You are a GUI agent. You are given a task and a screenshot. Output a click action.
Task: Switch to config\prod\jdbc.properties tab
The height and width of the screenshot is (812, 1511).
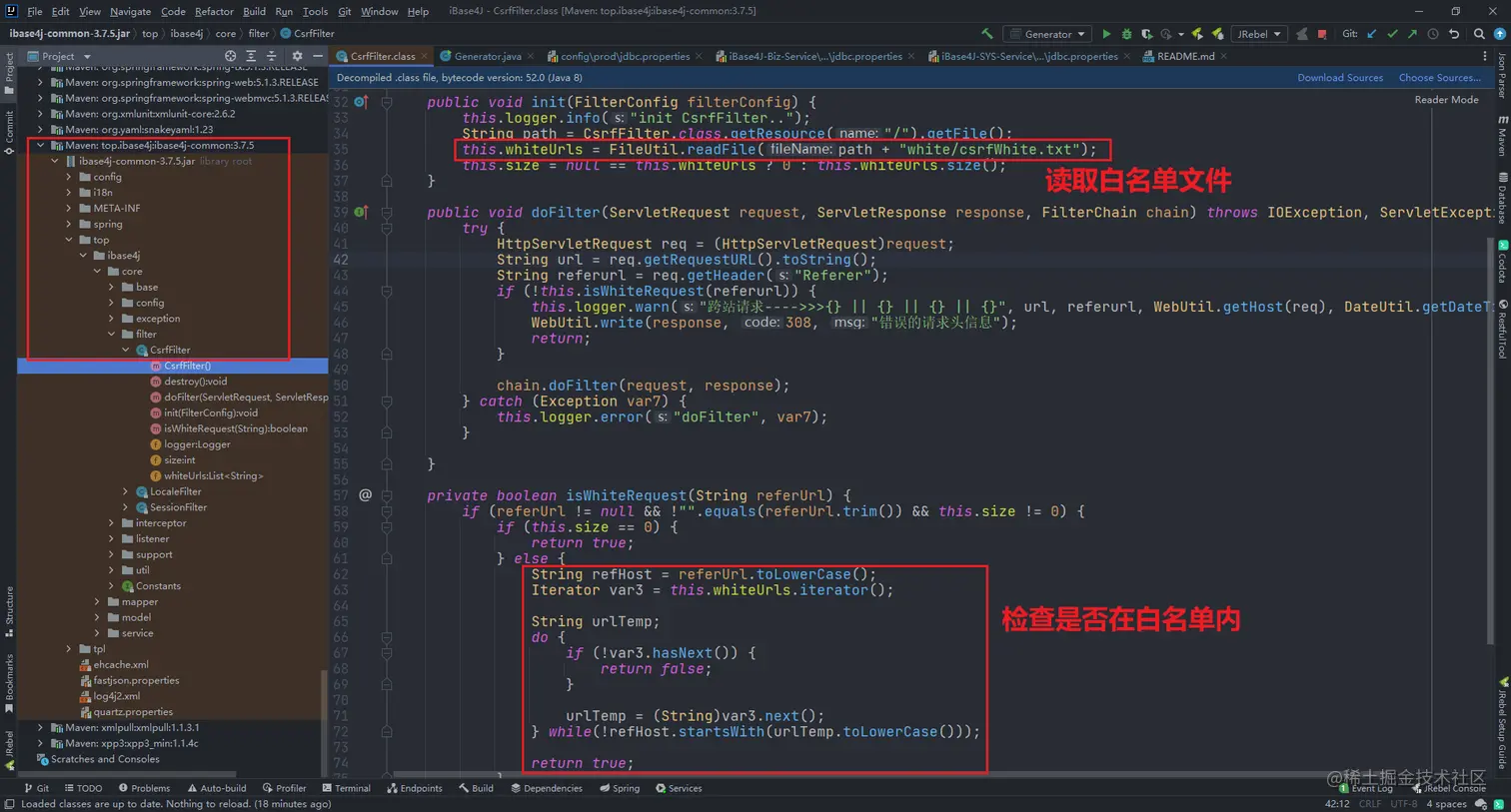[x=625, y=56]
